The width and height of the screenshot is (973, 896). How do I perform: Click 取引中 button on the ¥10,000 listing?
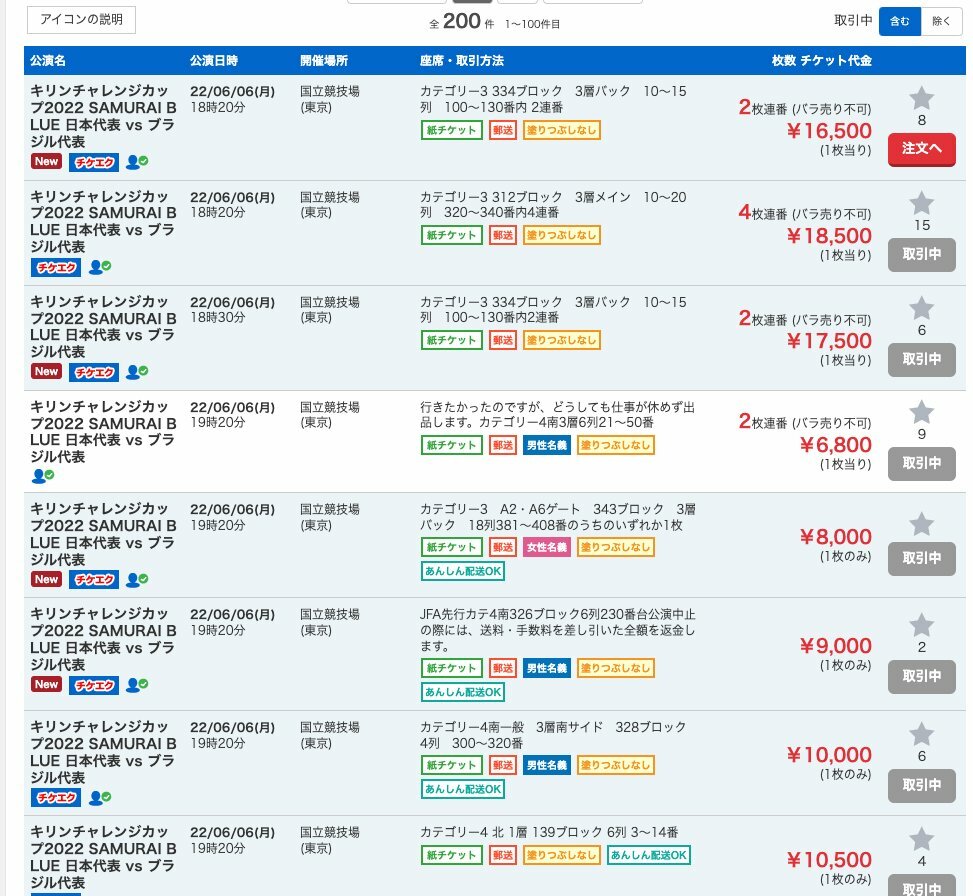coord(921,786)
